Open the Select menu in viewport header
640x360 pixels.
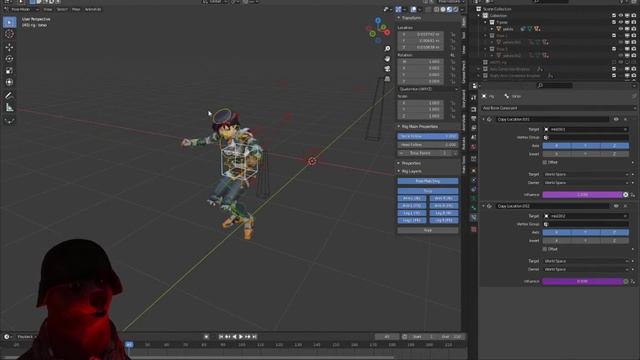pos(62,9)
